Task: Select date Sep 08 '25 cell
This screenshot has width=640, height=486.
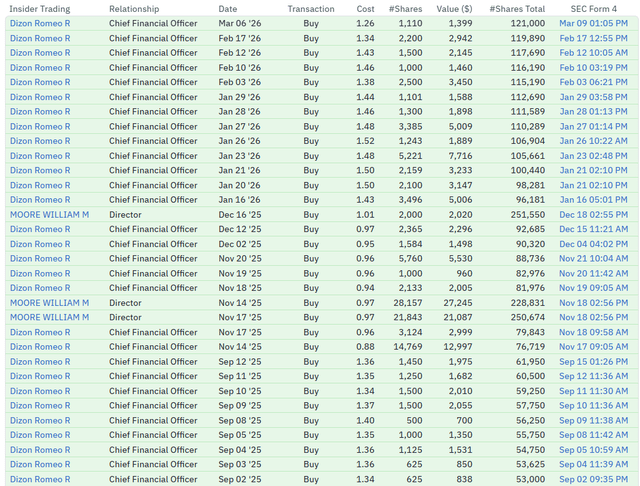Action: 240,420
